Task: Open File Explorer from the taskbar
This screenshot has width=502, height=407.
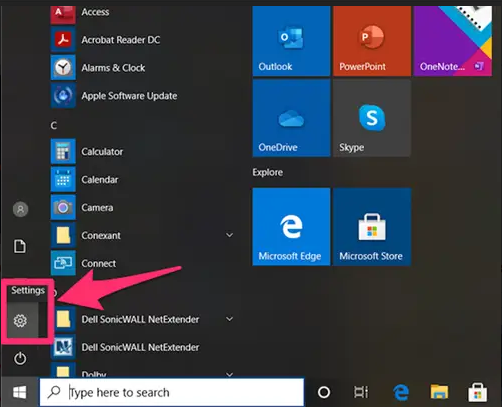Action: pos(439,392)
